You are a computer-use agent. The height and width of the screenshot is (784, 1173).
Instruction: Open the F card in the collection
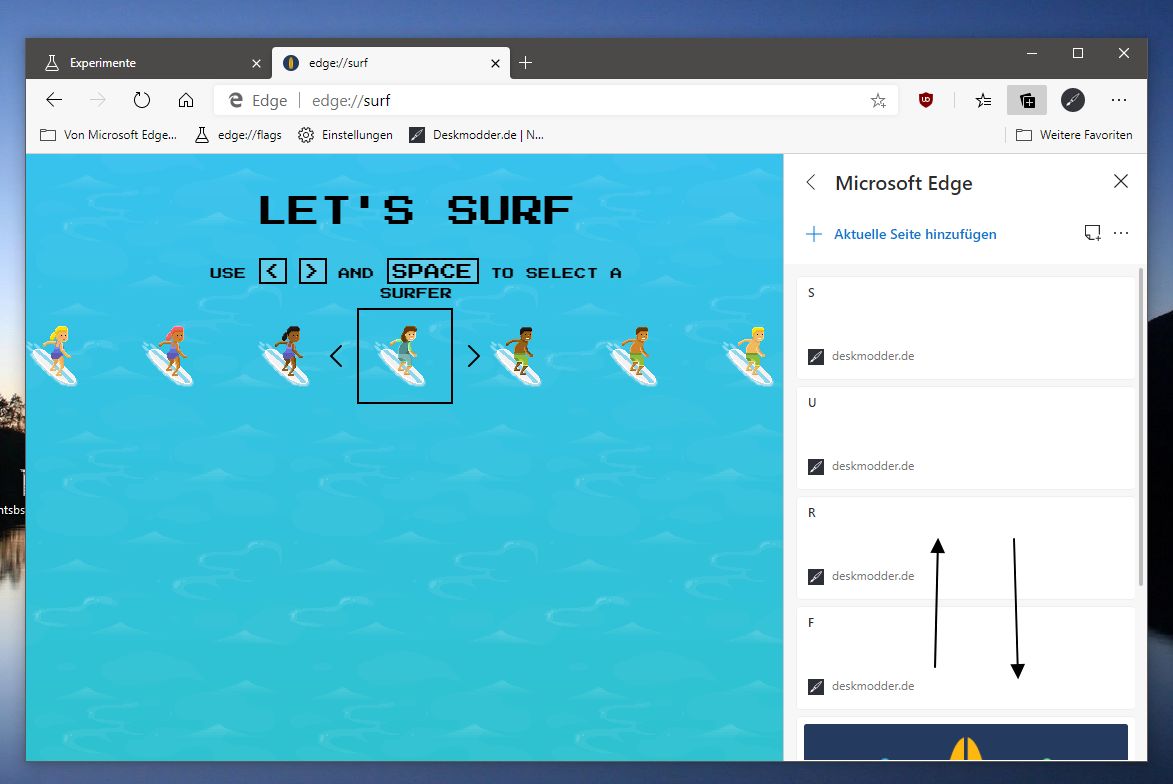pyautogui.click(x=966, y=658)
